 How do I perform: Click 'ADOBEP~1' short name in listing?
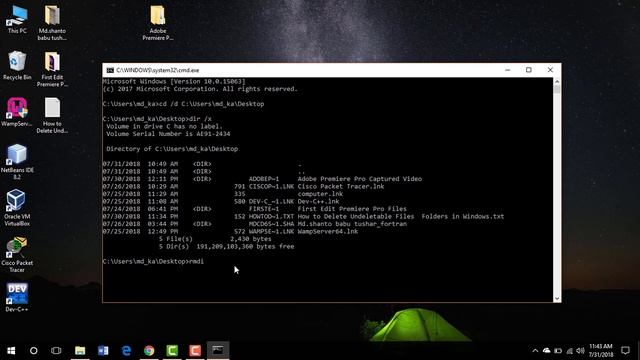pyautogui.click(x=264, y=179)
